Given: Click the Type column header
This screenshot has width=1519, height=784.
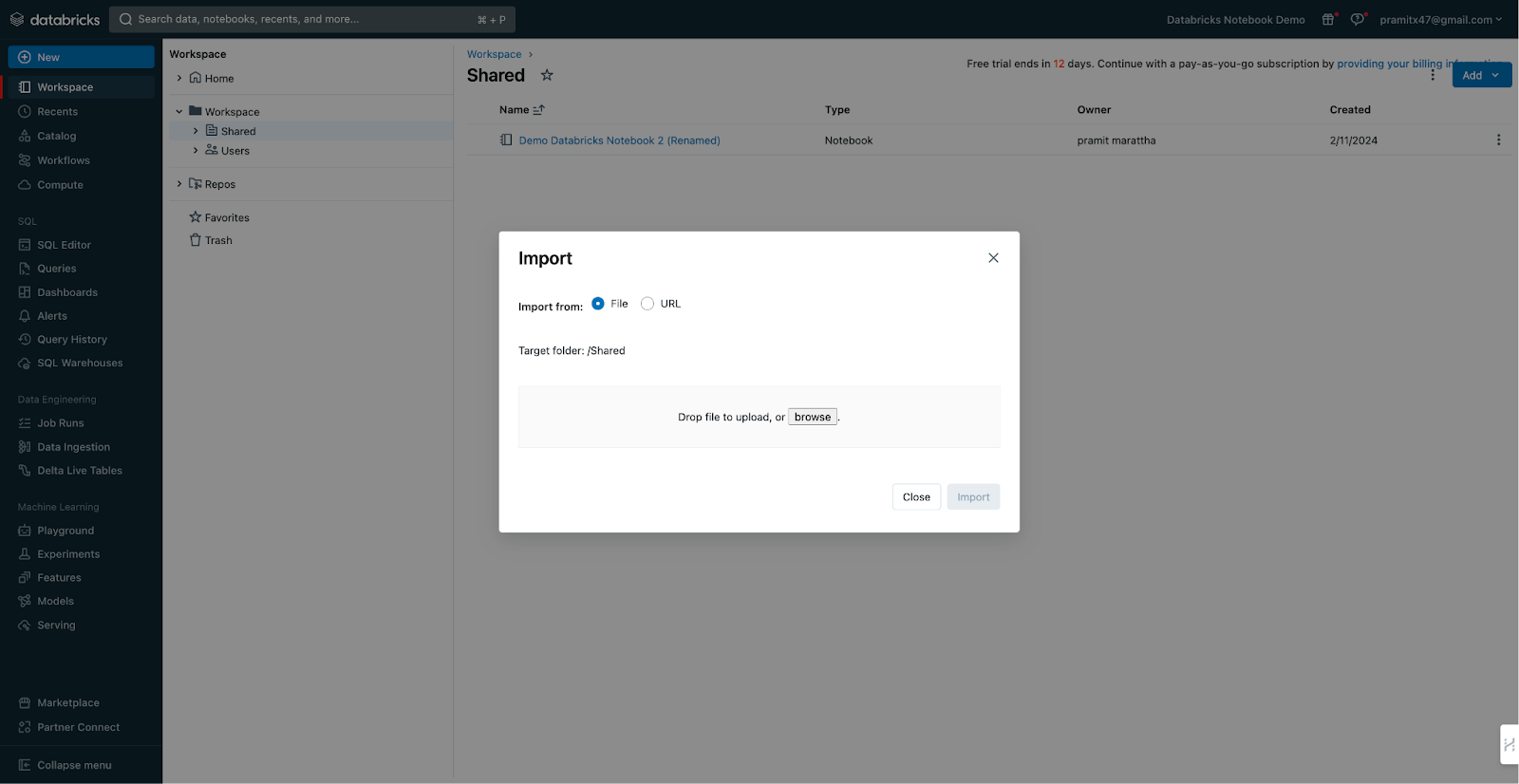Looking at the screenshot, I should point(837,110).
